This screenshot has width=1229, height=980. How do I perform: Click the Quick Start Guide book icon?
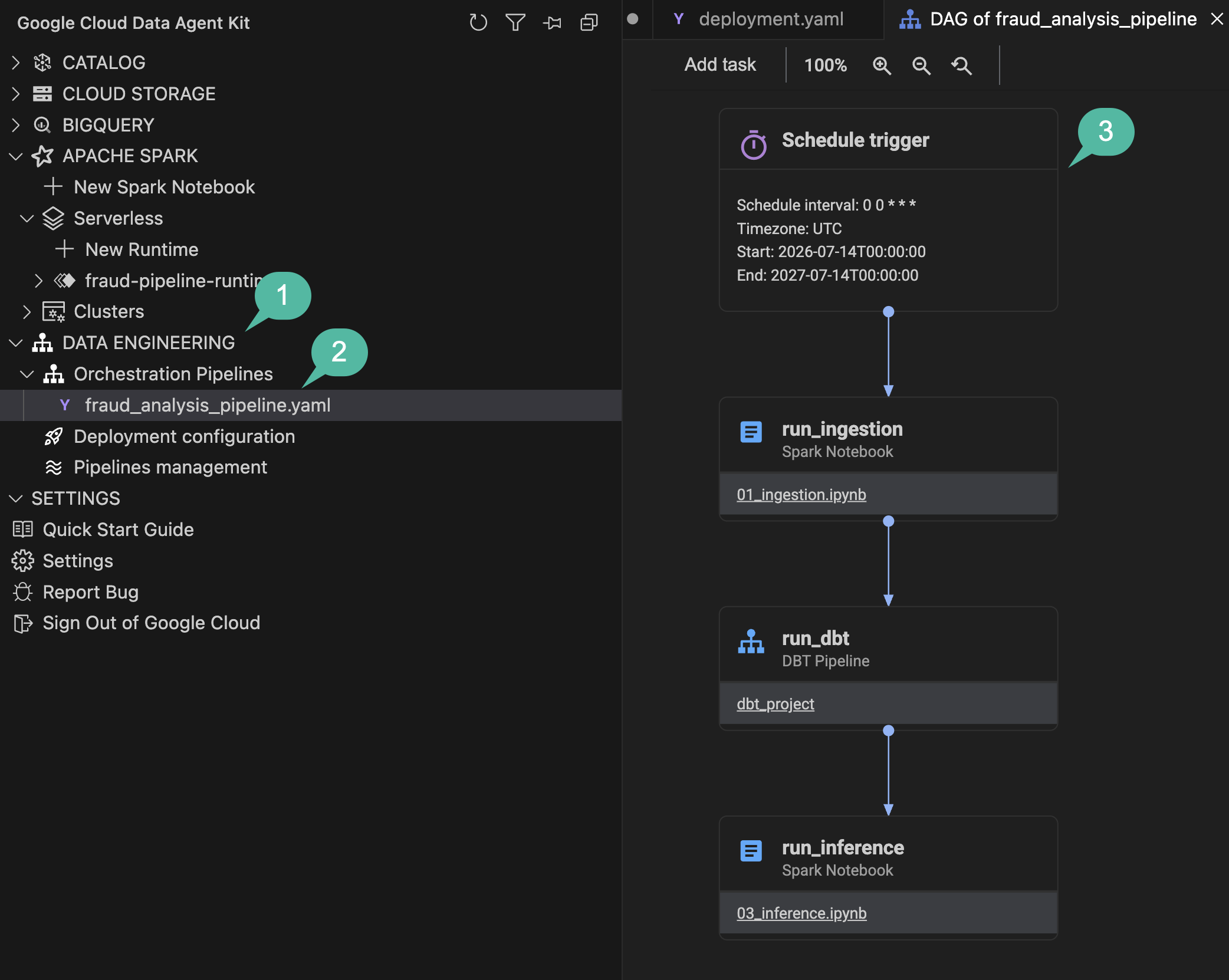(23, 530)
